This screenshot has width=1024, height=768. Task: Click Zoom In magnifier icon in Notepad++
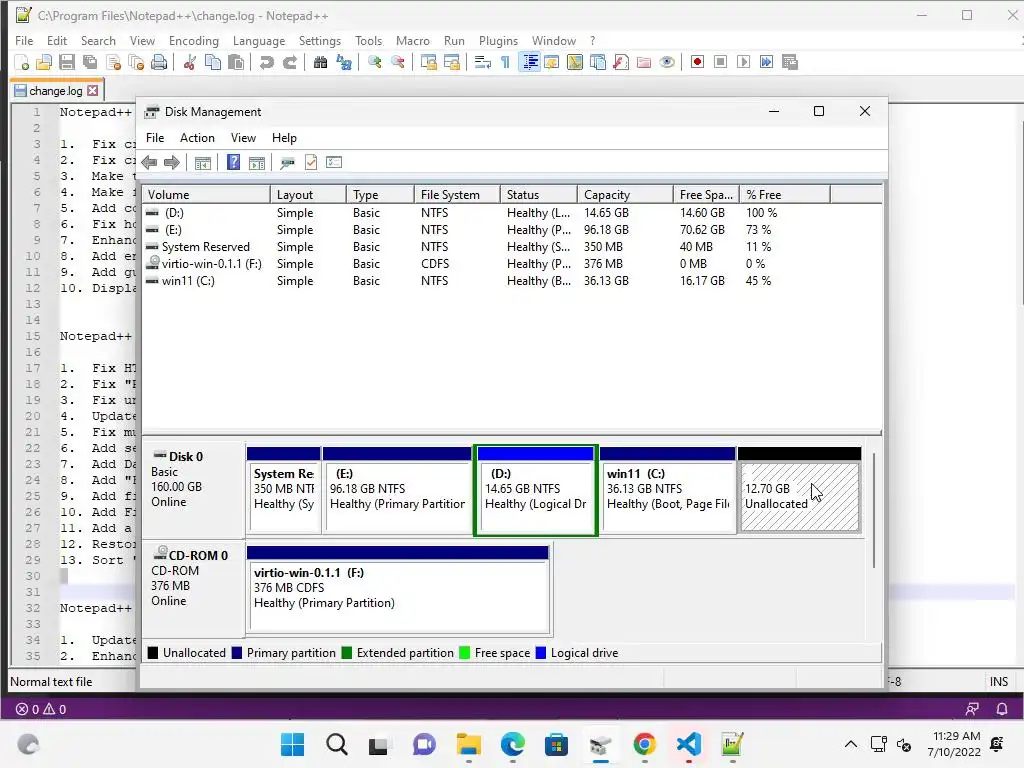pyautogui.click(x=375, y=63)
